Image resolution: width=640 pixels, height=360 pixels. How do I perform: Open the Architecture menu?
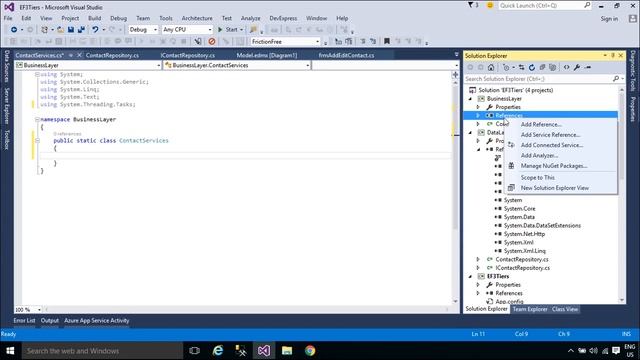[197, 18]
